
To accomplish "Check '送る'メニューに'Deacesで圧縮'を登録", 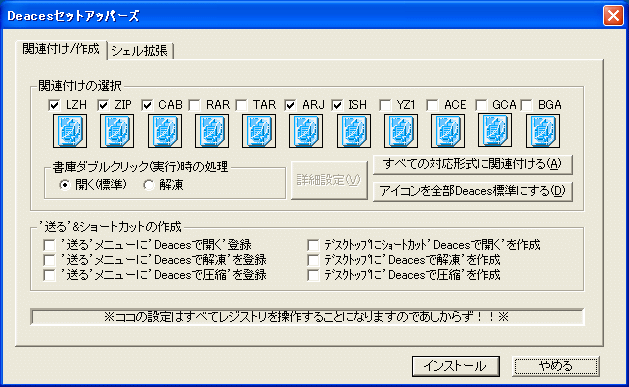I will (49, 275).
